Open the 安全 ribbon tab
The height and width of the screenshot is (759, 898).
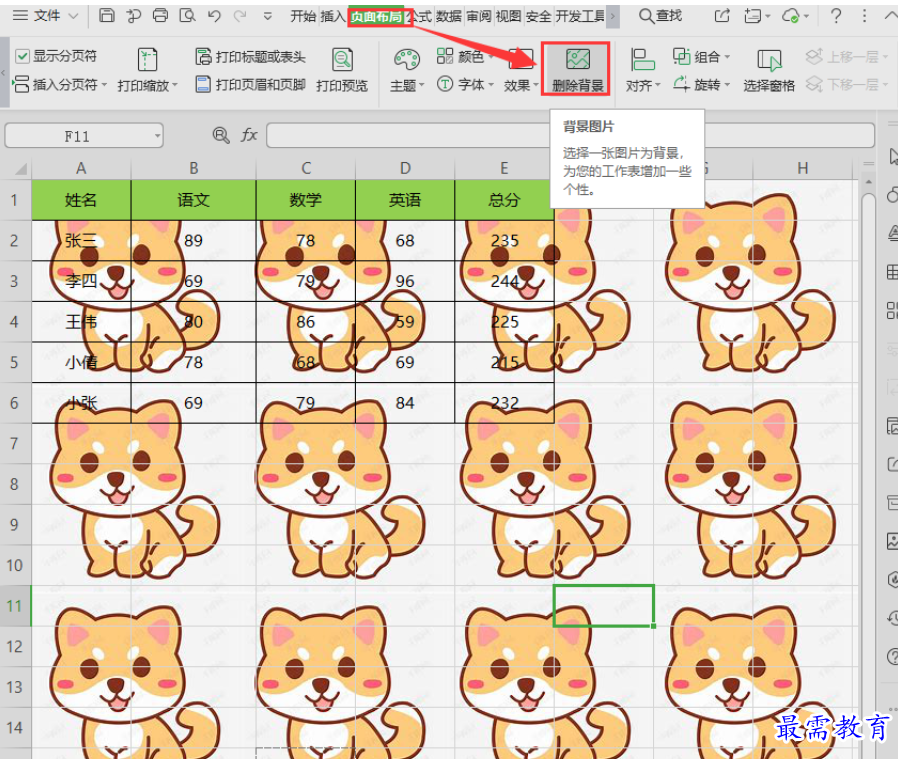pos(538,17)
